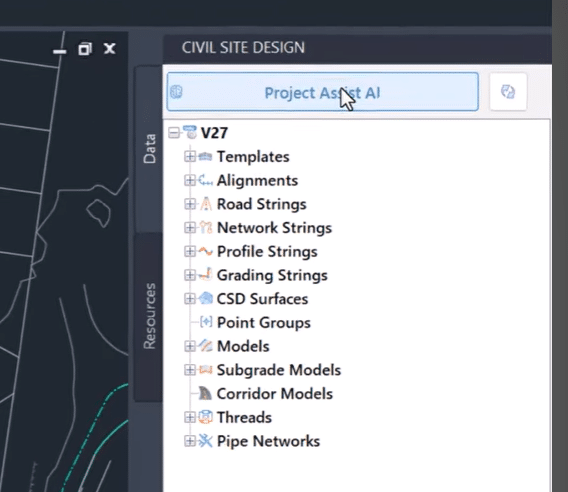Click the brain icon on Project Assist button

click(x=176, y=92)
